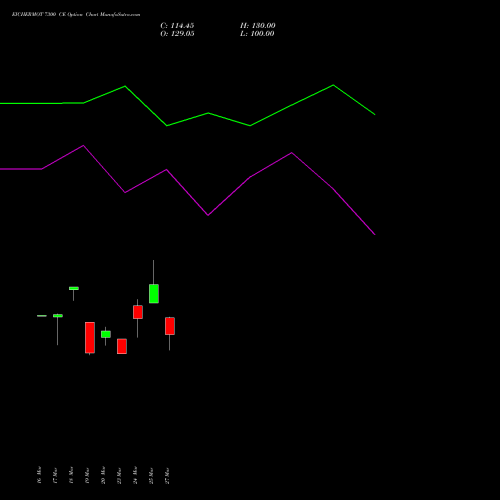
Task: Click the '16 Mar' date axis label
Action: tap(39, 475)
